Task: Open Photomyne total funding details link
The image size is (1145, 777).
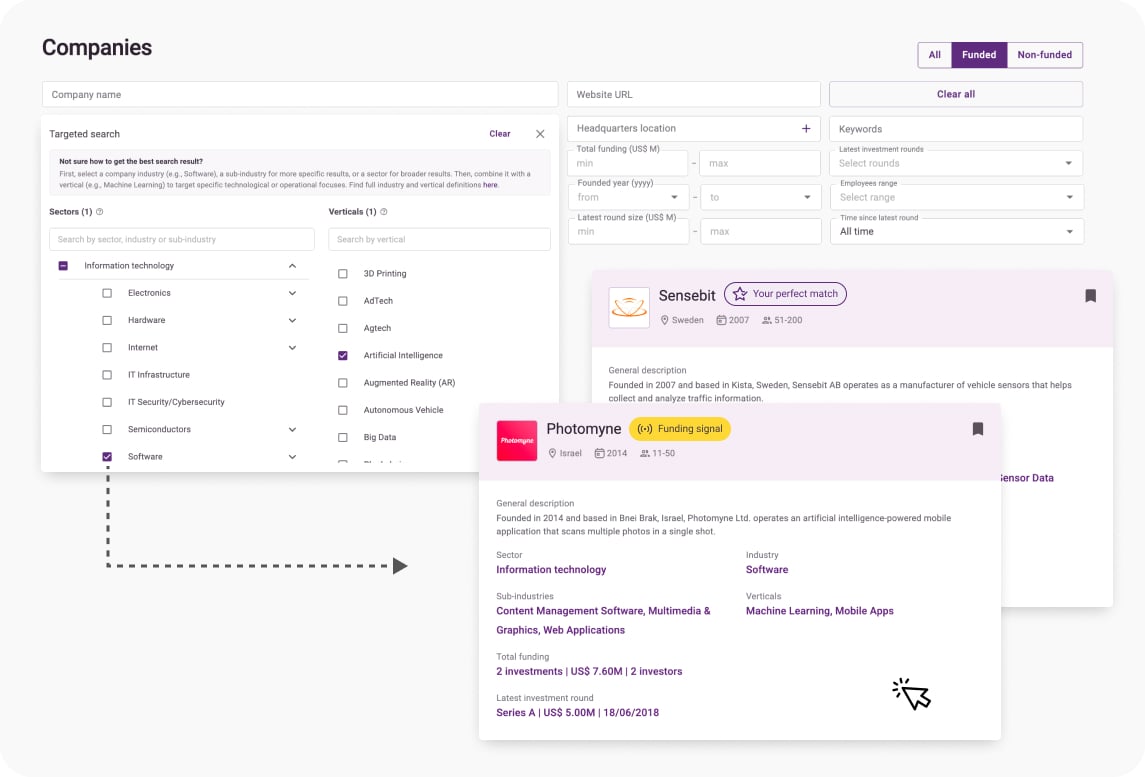Action: tap(589, 671)
